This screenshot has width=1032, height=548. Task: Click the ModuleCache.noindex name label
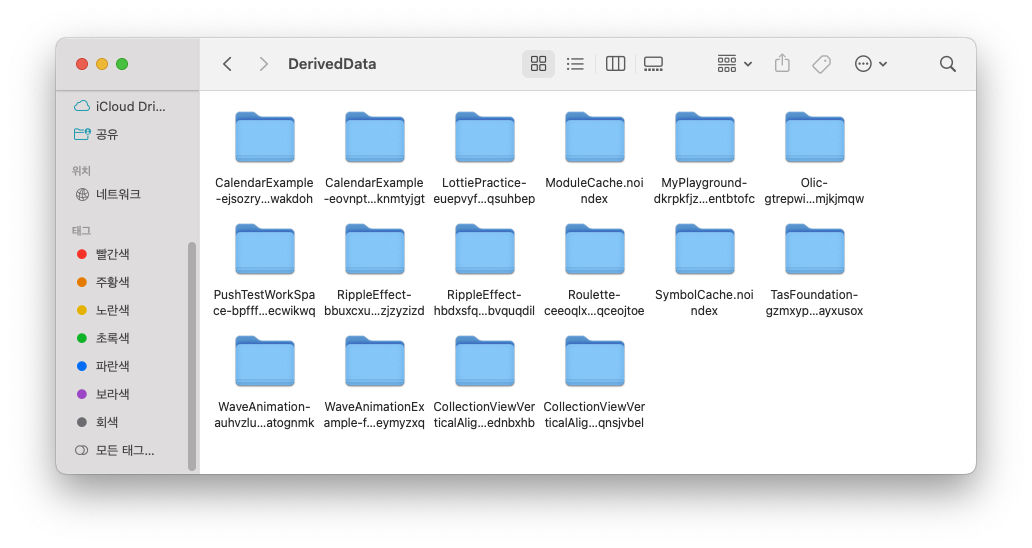594,191
